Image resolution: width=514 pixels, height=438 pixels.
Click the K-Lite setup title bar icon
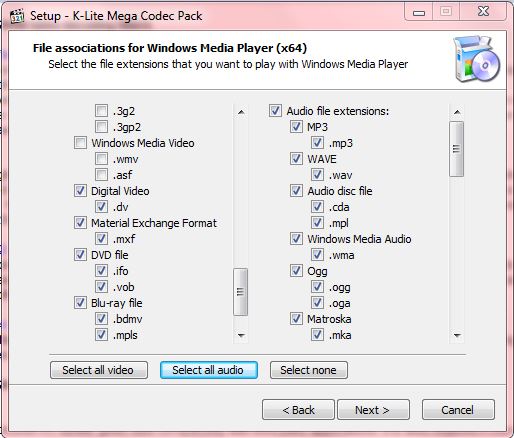click(x=17, y=16)
